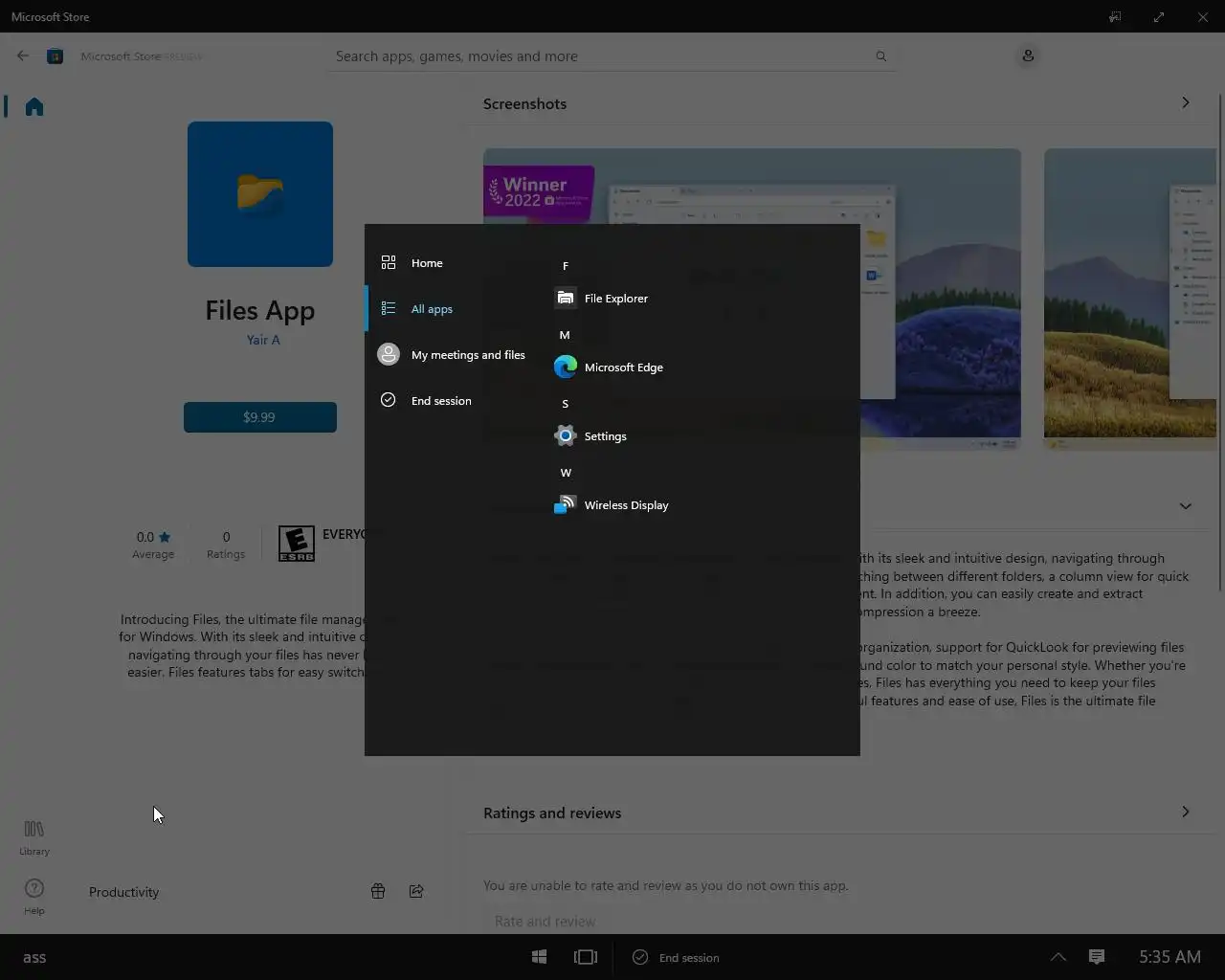This screenshot has height=980, width=1225.
Task: Jump to letter S section header
Action: click(x=566, y=404)
